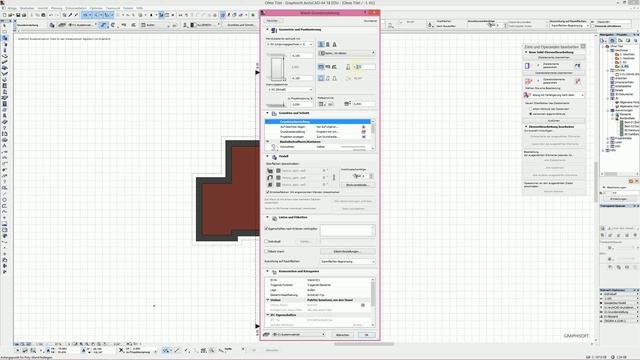This screenshot has width=640, height=360.
Task: Open the 'Optionen' menu
Action: tap(96, 8)
